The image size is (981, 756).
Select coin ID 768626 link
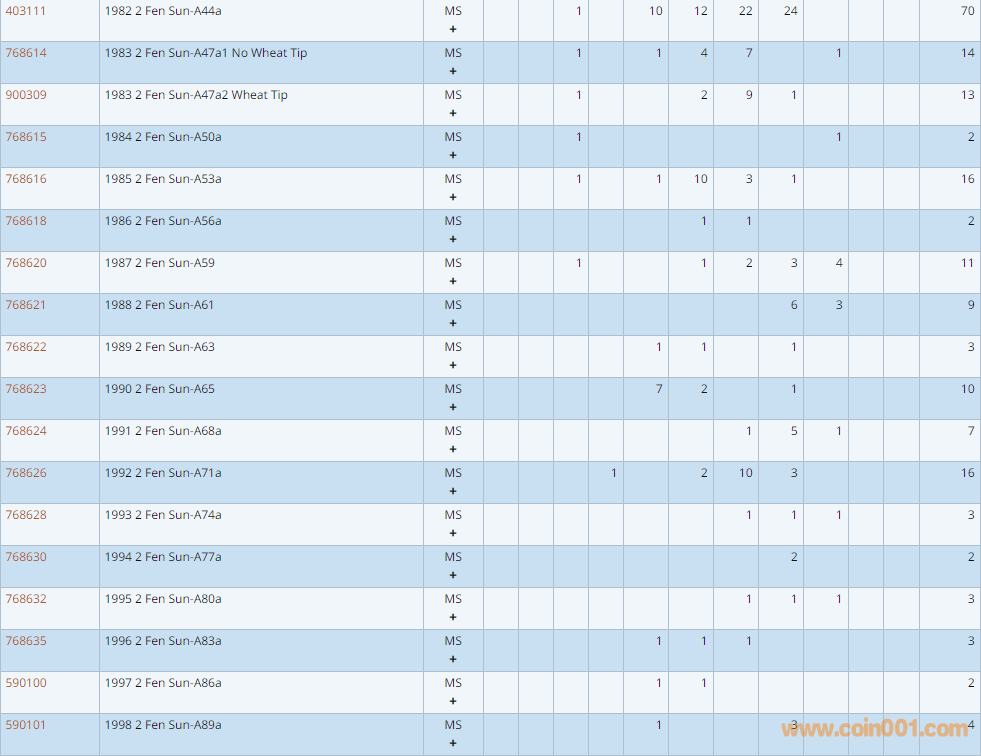(x=25, y=473)
